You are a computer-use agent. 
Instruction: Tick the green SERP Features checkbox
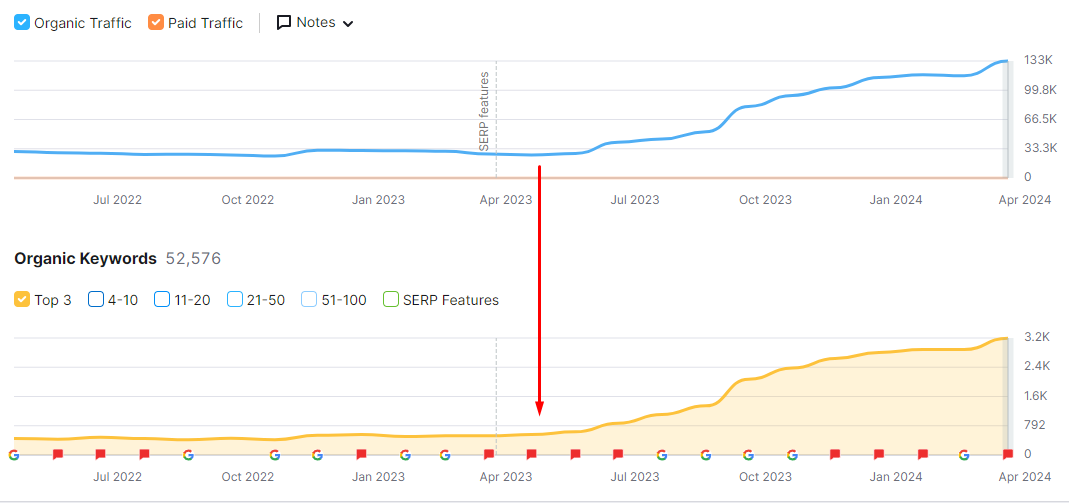pyautogui.click(x=391, y=300)
